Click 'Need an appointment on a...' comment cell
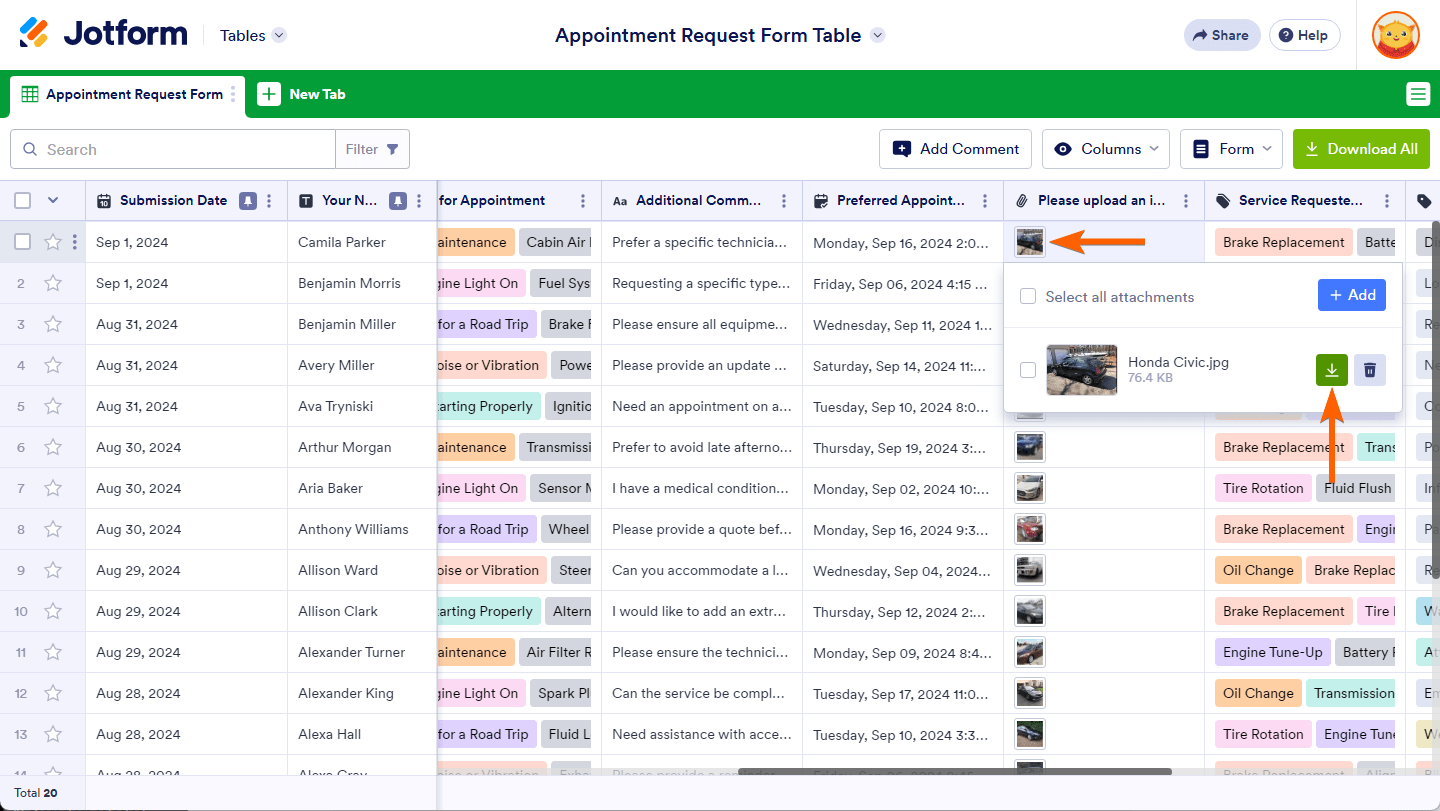This screenshot has height=811, width=1440. 702,406
